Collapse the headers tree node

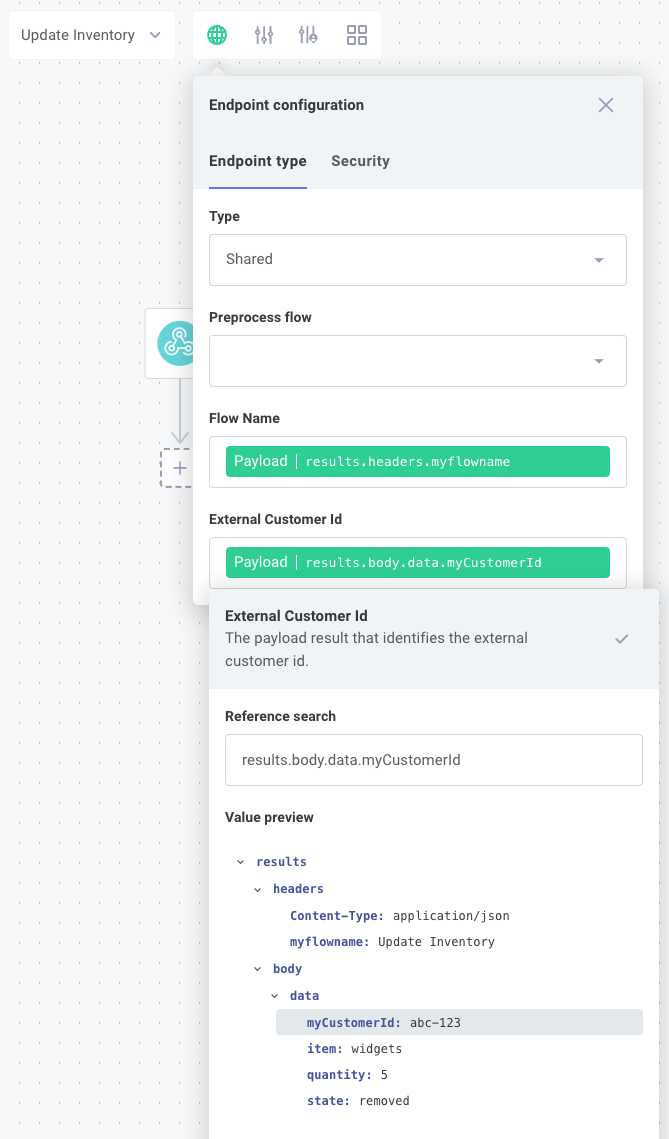(x=256, y=888)
